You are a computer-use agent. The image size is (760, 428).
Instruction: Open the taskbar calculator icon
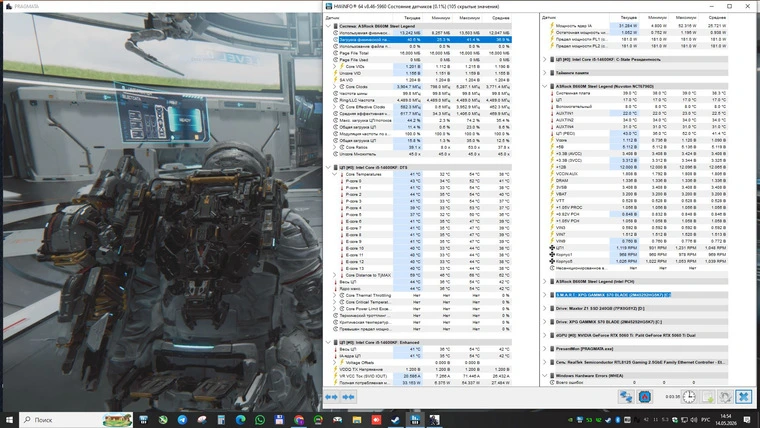pyautogui.click(x=221, y=420)
